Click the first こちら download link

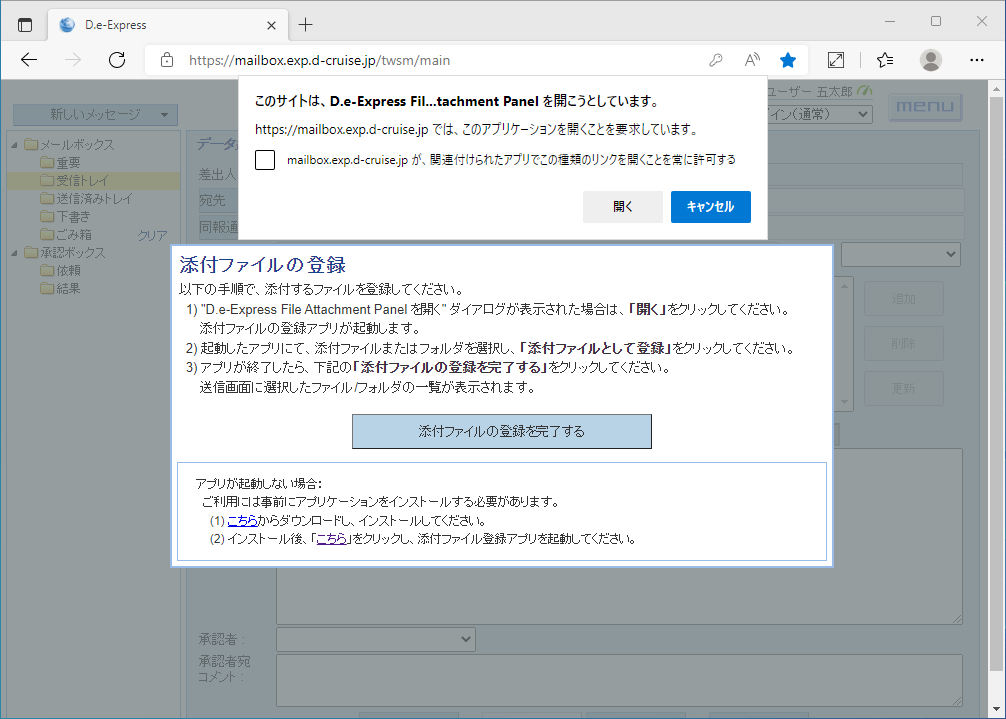coord(242,521)
